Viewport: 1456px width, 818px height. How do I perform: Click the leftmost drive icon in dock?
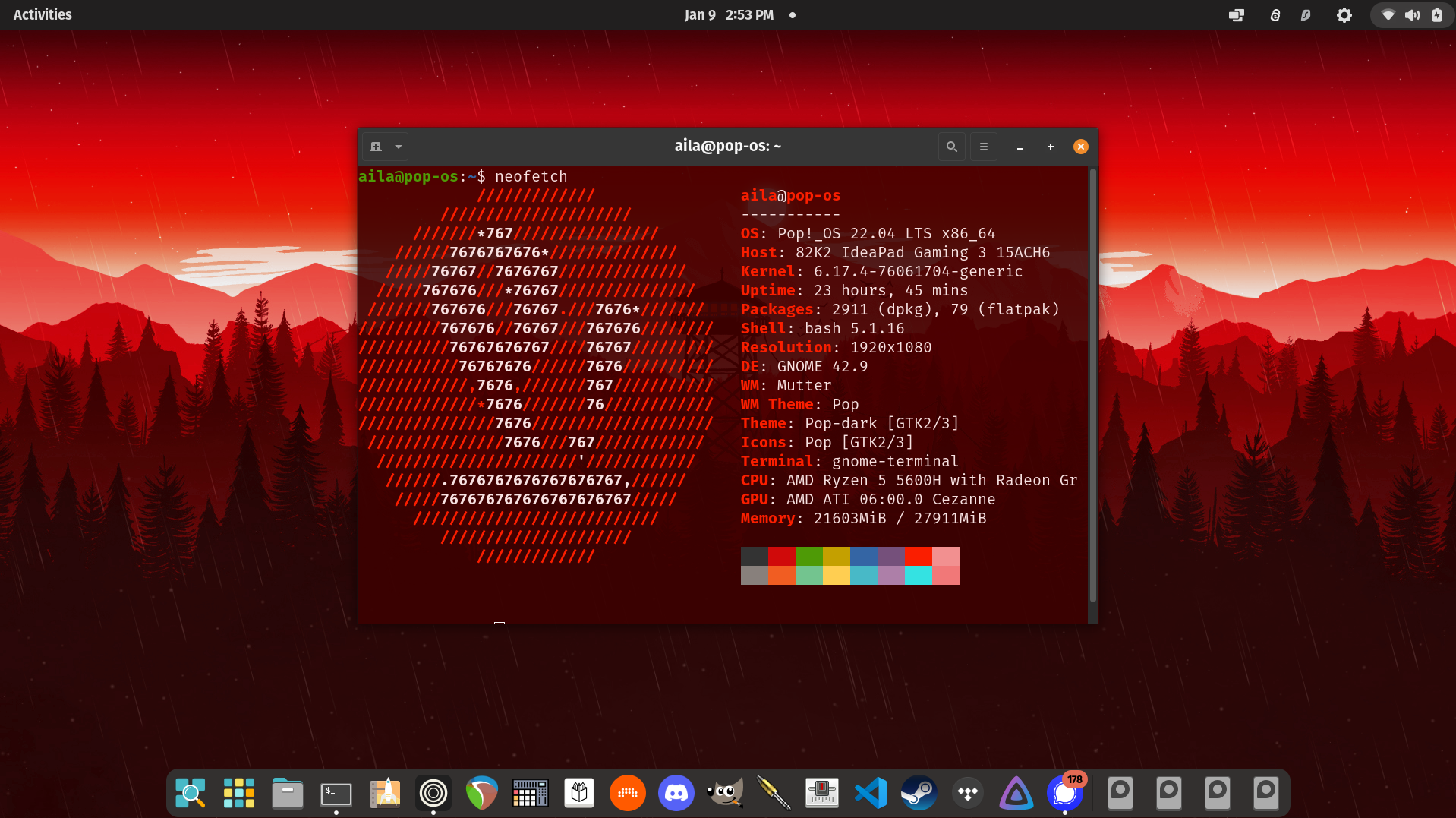1120,793
